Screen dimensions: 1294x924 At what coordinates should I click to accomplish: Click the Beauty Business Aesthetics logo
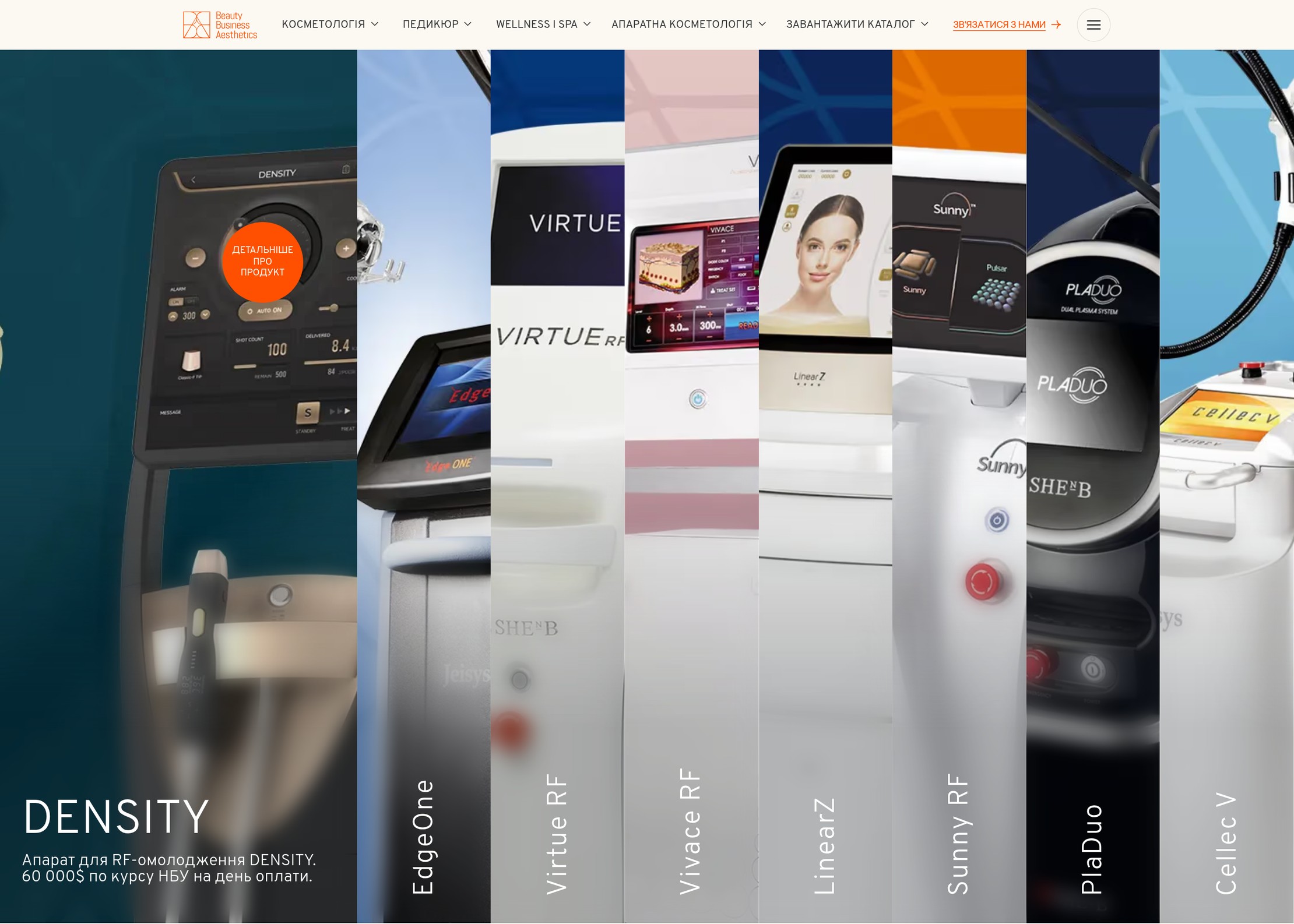point(220,25)
